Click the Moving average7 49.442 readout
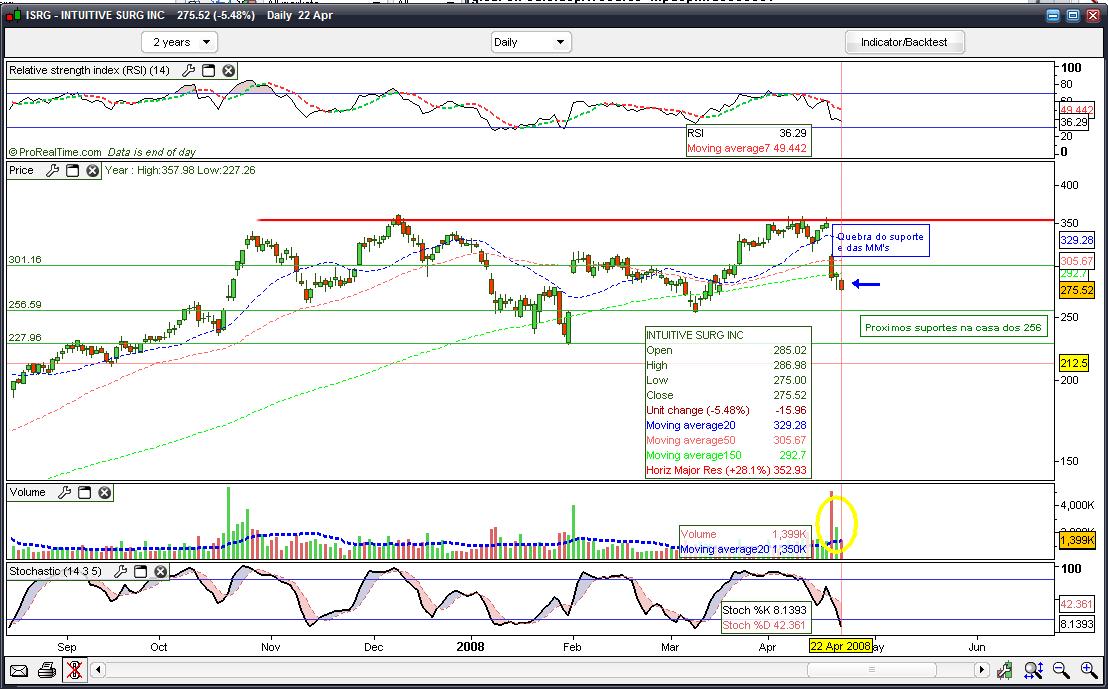 [x=748, y=148]
